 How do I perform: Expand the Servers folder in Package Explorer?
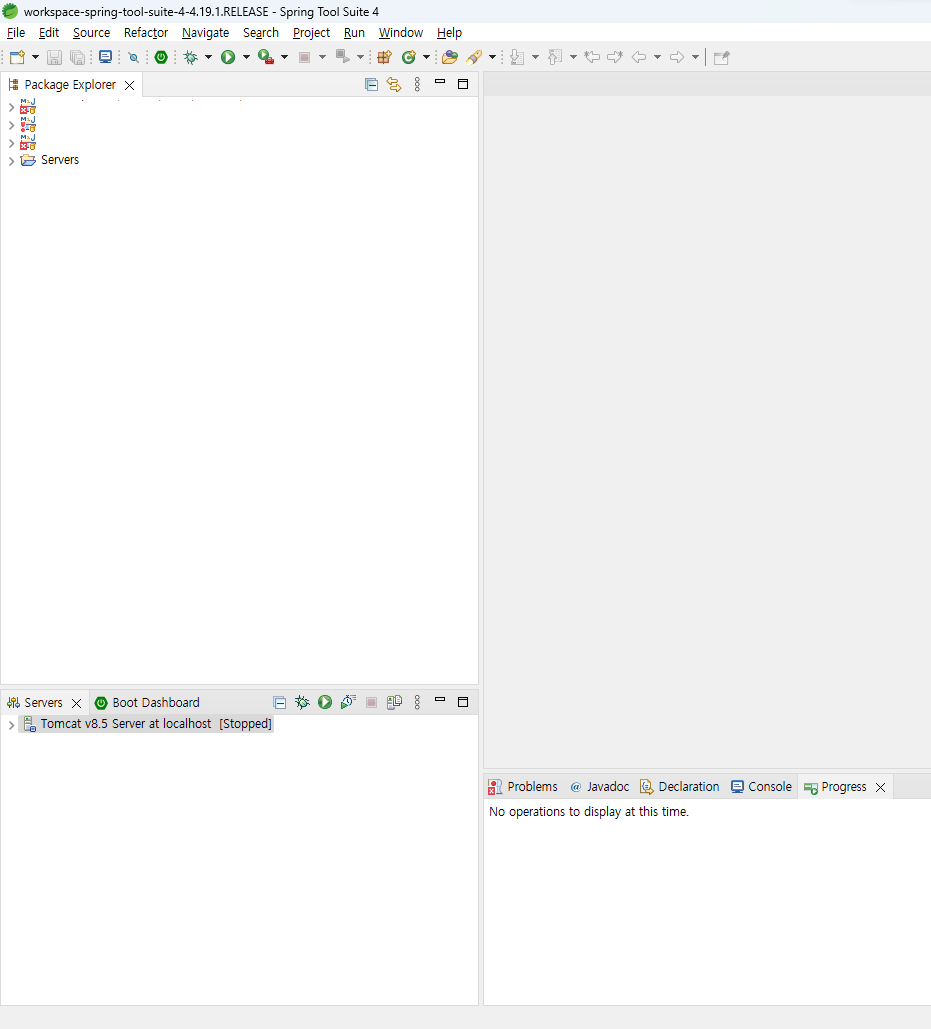point(11,161)
